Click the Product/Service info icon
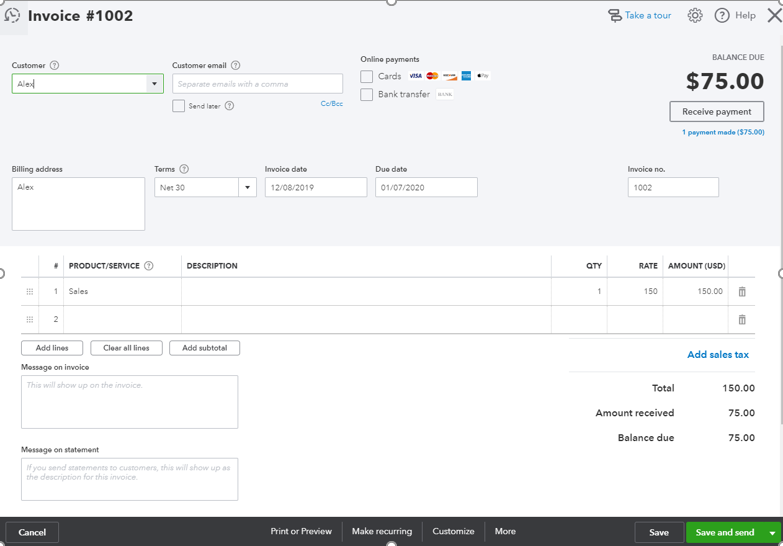This screenshot has width=783, height=546. pyautogui.click(x=149, y=266)
